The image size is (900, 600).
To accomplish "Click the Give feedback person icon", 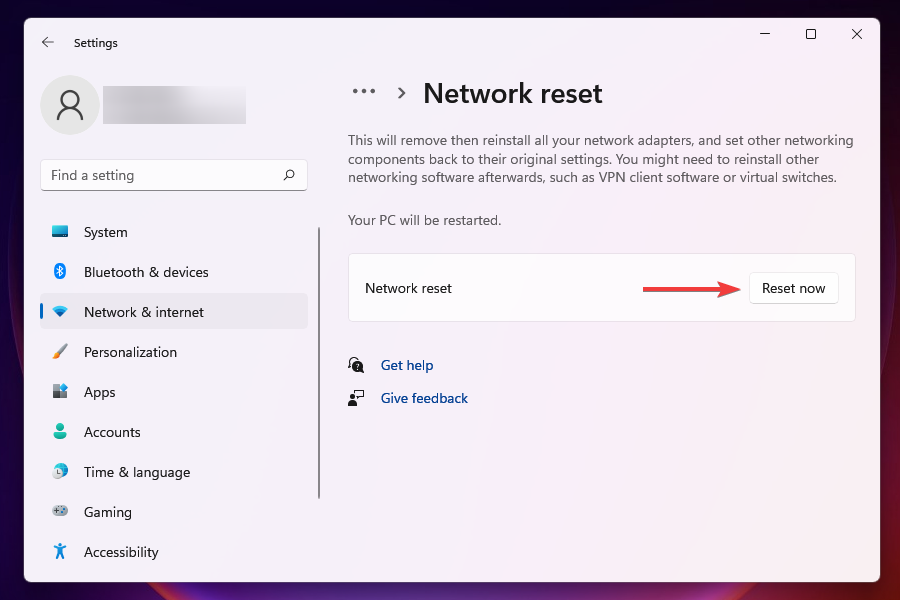I will point(356,398).
